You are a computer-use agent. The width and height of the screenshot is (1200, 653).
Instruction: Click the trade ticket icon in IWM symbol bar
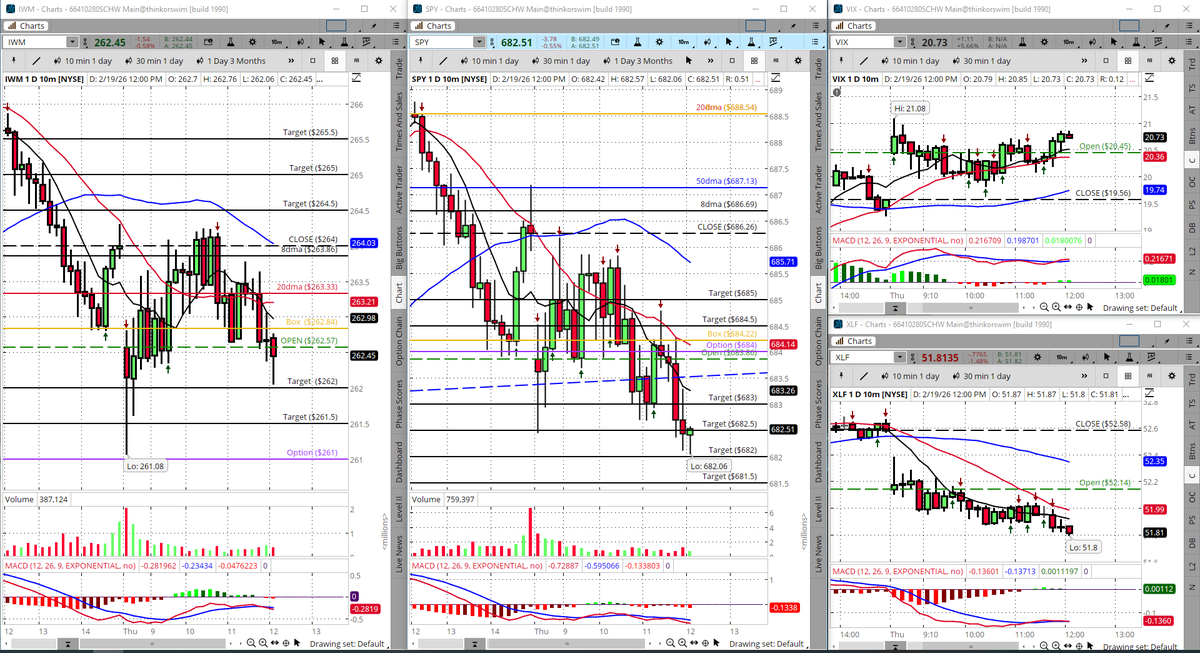[208, 42]
